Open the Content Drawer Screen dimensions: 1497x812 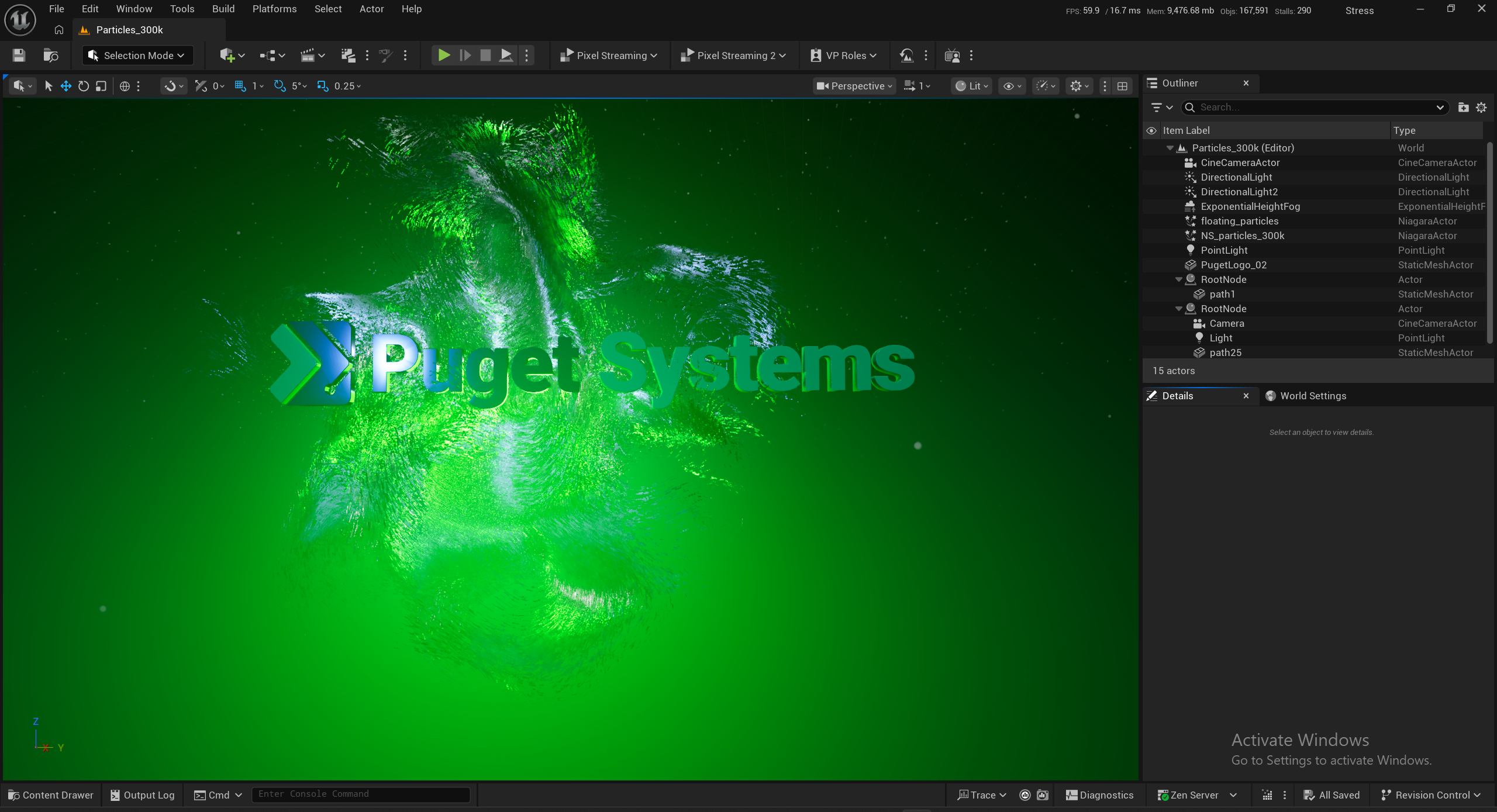(x=51, y=795)
